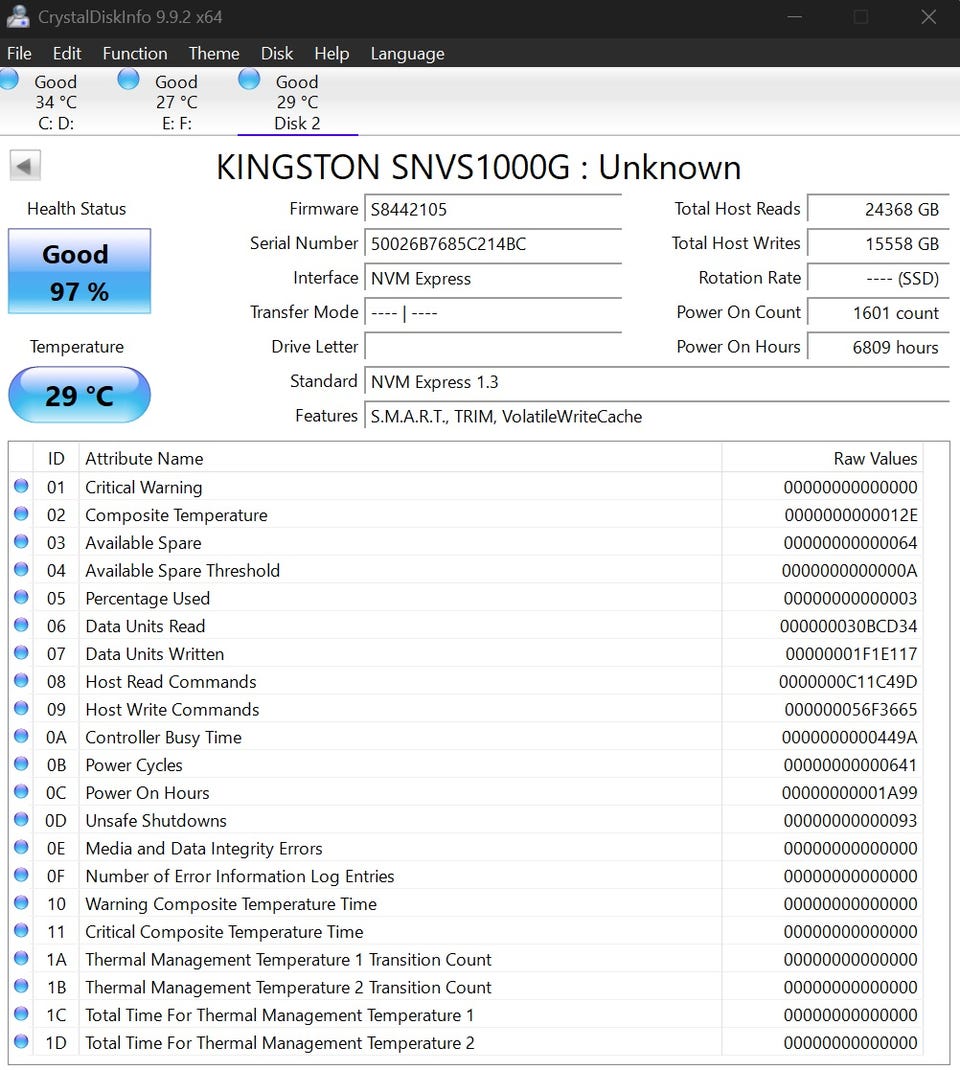Click status orb for Percentage Used row
Viewport: 960px width, 1070px height.
(21, 597)
